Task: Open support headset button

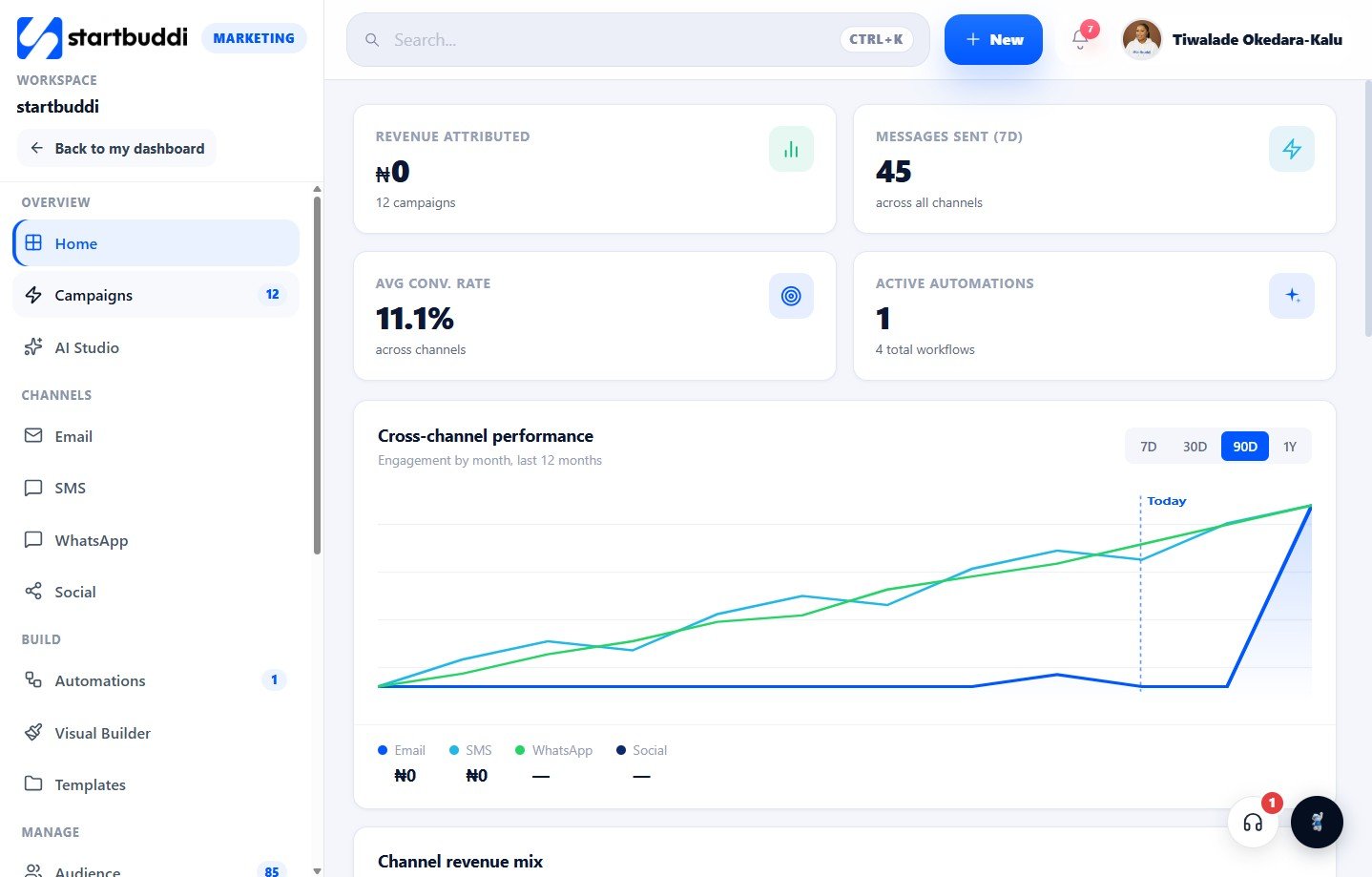Action: [1253, 822]
